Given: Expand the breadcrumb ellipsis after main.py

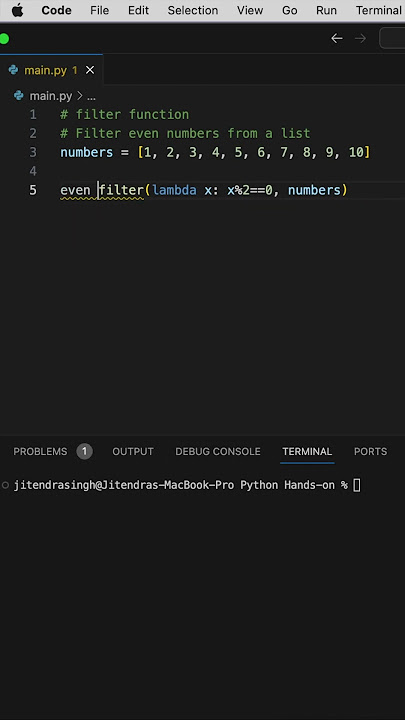Looking at the screenshot, I should [x=91, y=96].
